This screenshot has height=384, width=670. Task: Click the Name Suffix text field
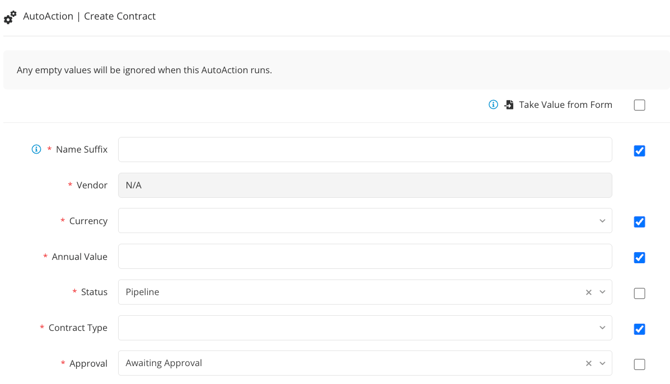tap(365, 149)
